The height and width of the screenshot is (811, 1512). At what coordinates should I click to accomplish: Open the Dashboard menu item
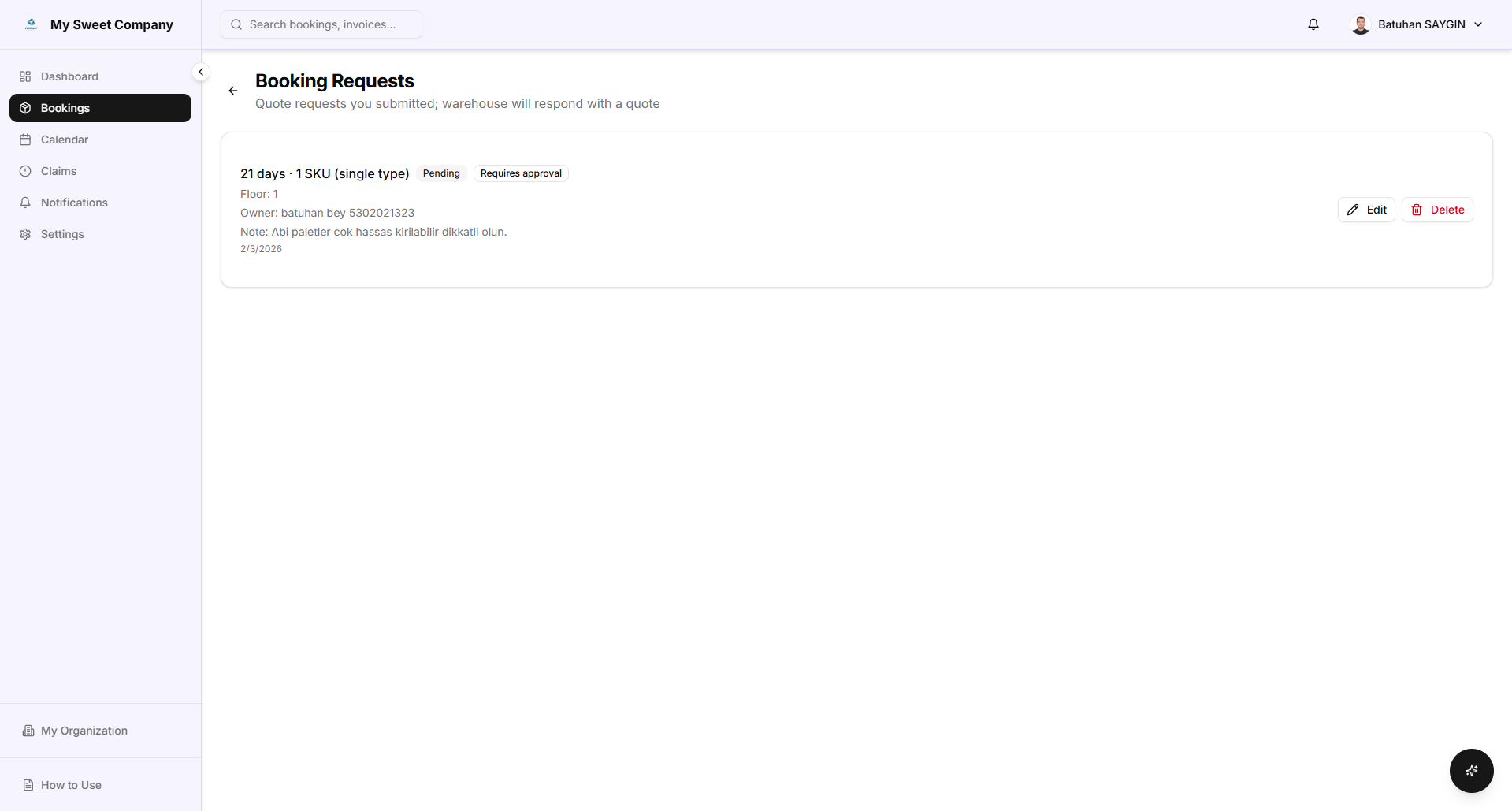click(x=100, y=76)
